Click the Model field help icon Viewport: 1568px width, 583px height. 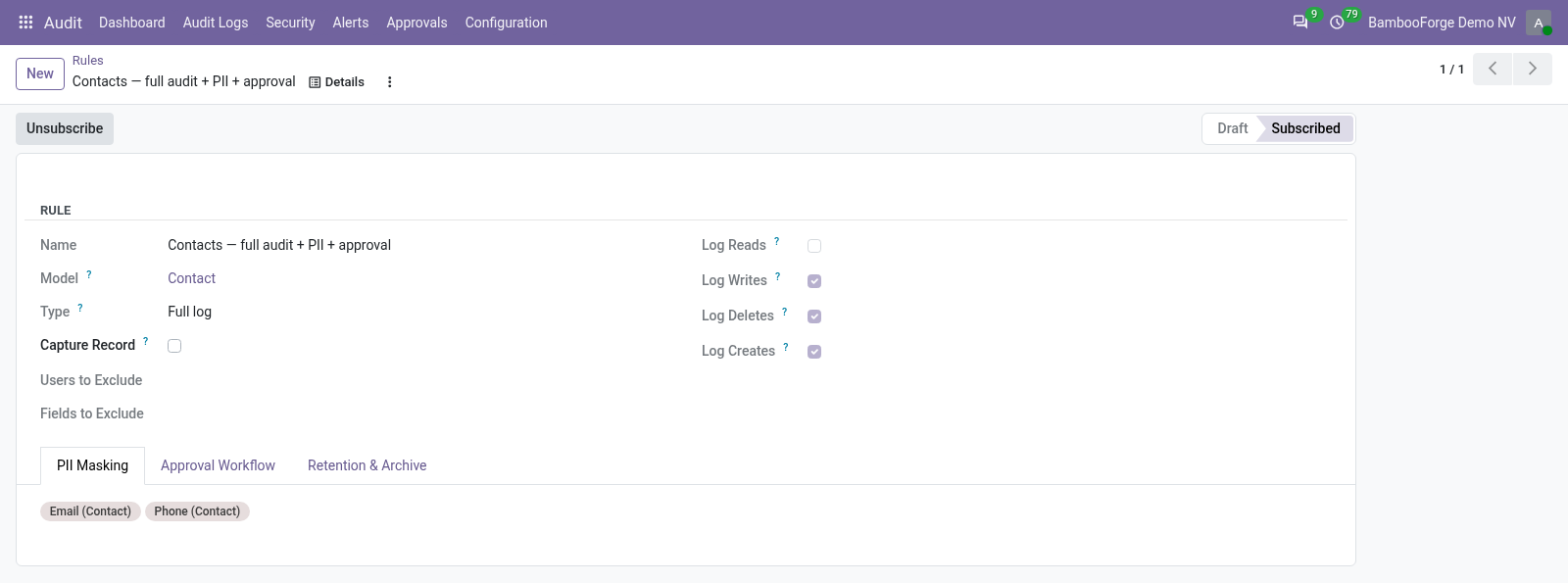point(89,275)
